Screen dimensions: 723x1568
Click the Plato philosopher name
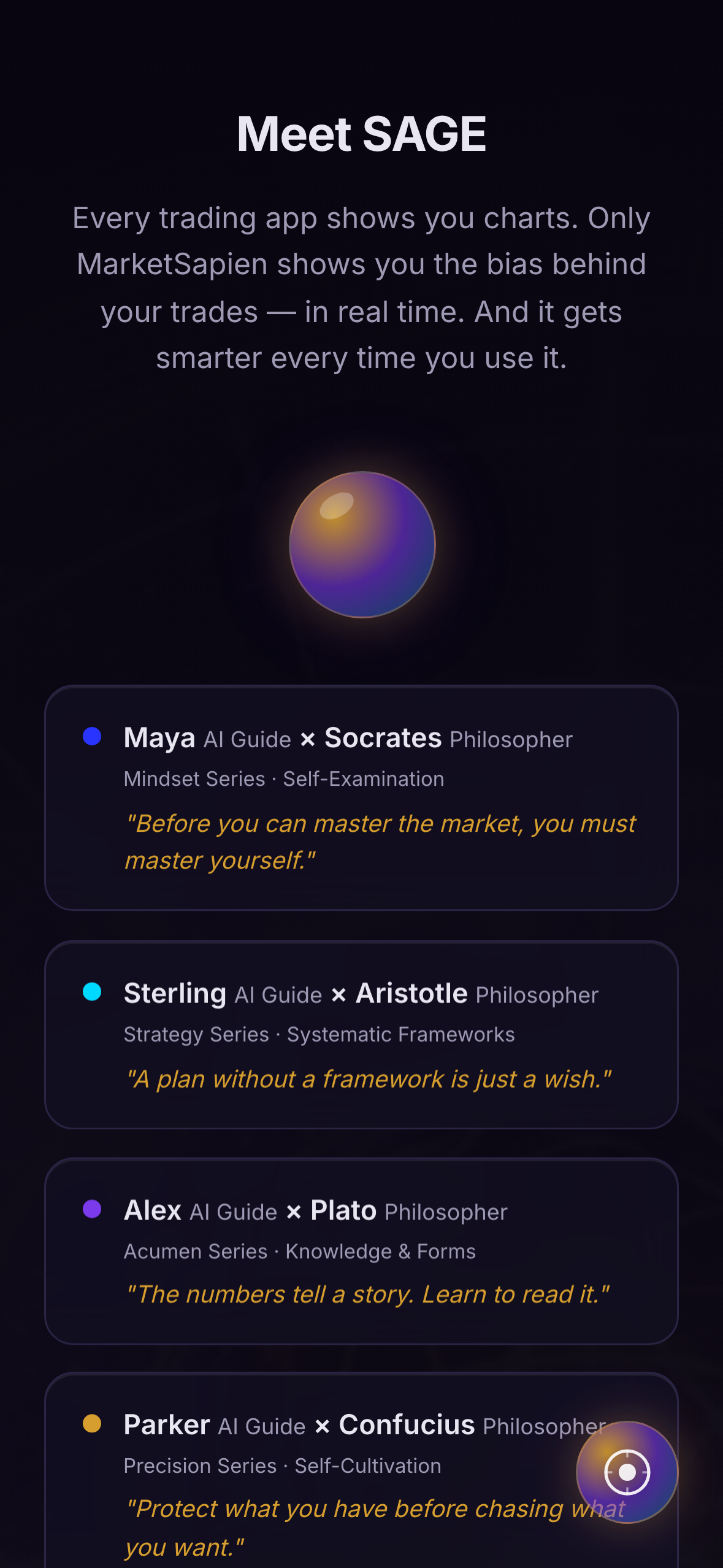click(x=343, y=1210)
